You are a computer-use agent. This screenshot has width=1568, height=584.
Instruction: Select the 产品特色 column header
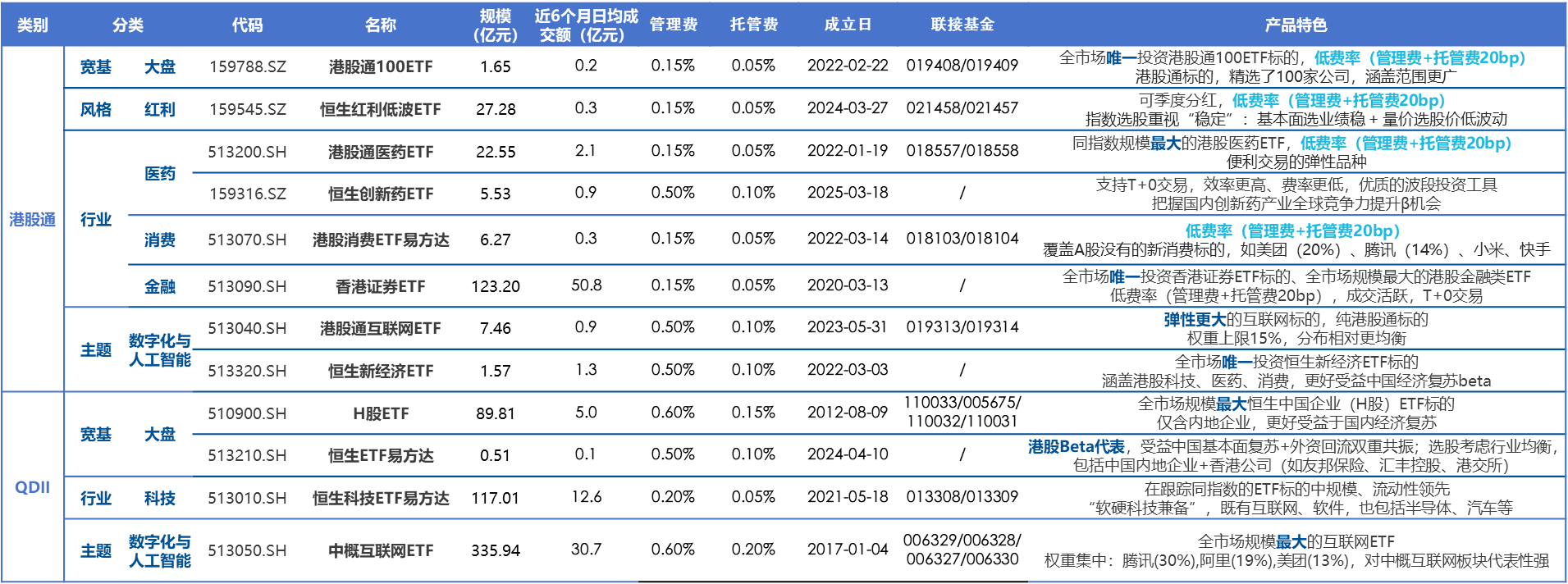[x=1296, y=25]
